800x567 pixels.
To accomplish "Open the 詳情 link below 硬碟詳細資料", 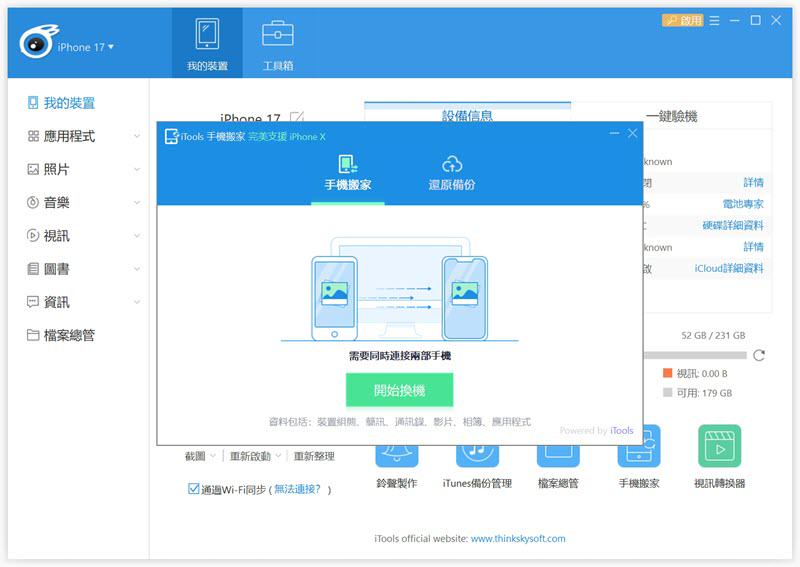I will point(754,247).
